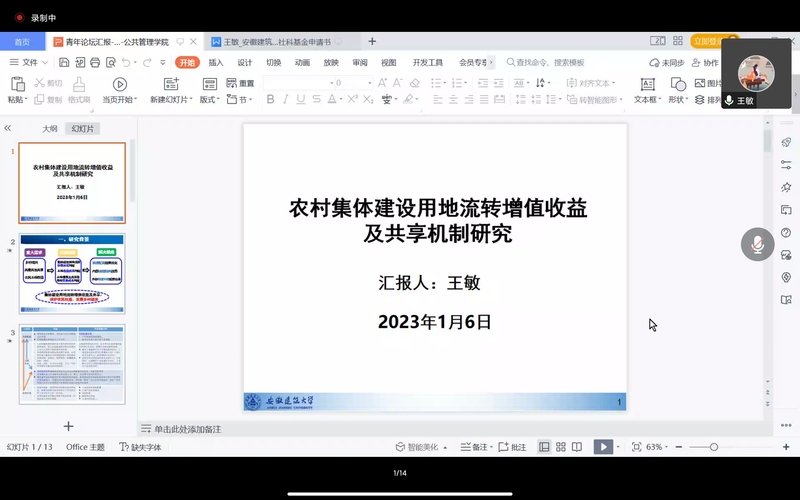Switch to slide sorter view in status bar
800x500 pixels.
pyautogui.click(x=560, y=447)
